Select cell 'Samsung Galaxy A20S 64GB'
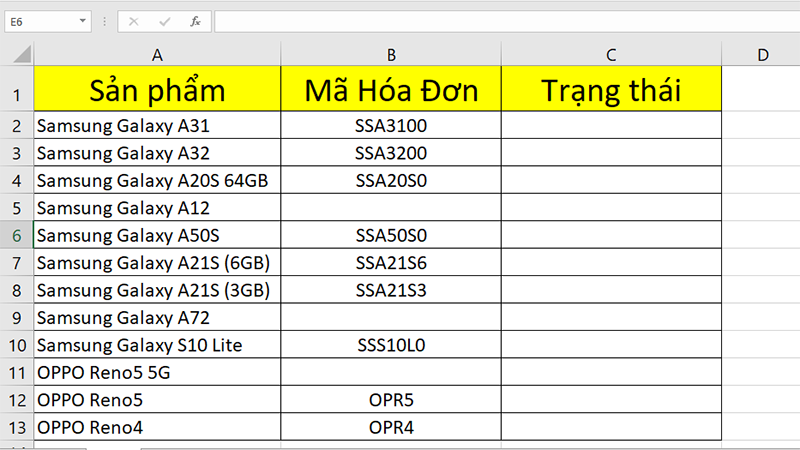 pos(157,181)
